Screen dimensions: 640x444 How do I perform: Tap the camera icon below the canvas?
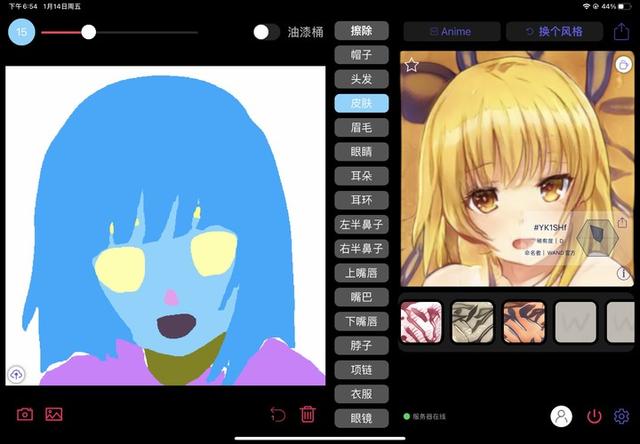tap(25, 414)
